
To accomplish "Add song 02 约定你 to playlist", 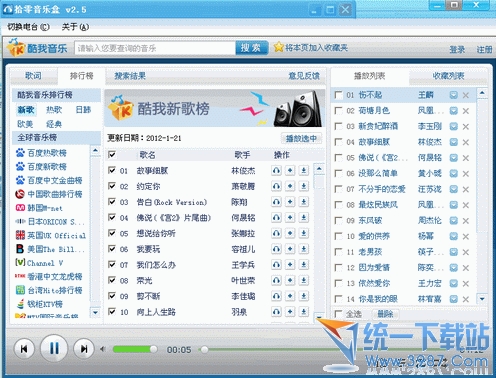I will (x=290, y=186).
